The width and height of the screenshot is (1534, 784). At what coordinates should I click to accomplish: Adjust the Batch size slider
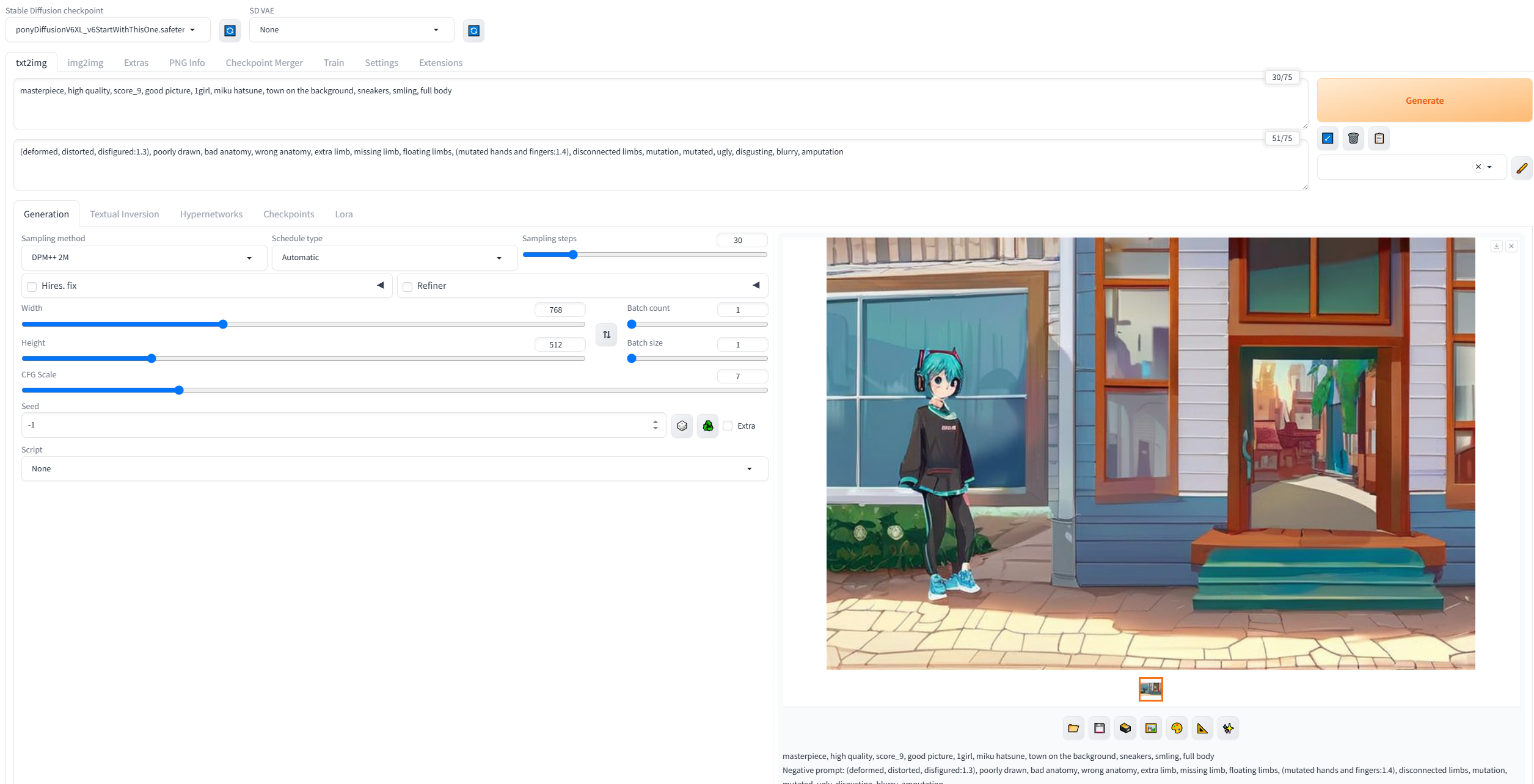tap(697, 358)
